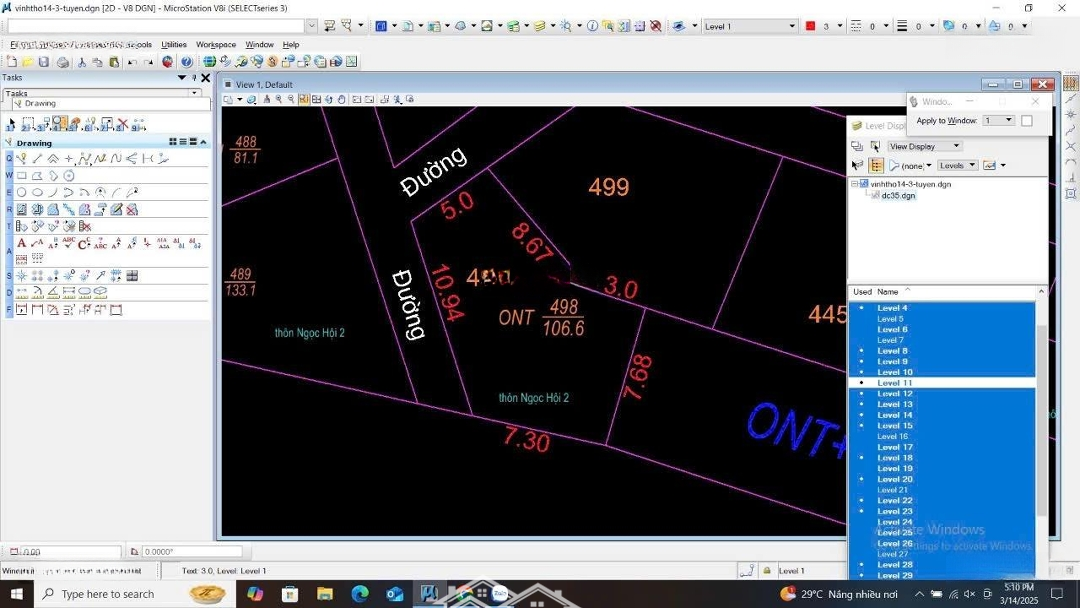
Task: Collapse the vinhtho14-3-tuyen.dgn tree node
Action: tap(855, 184)
